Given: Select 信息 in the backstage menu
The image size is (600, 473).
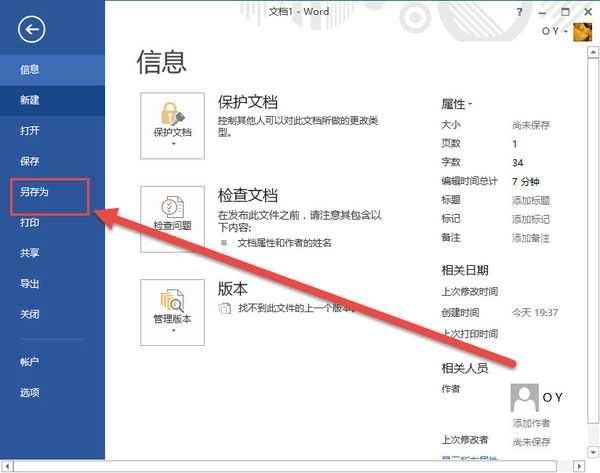Looking at the screenshot, I should [52, 70].
